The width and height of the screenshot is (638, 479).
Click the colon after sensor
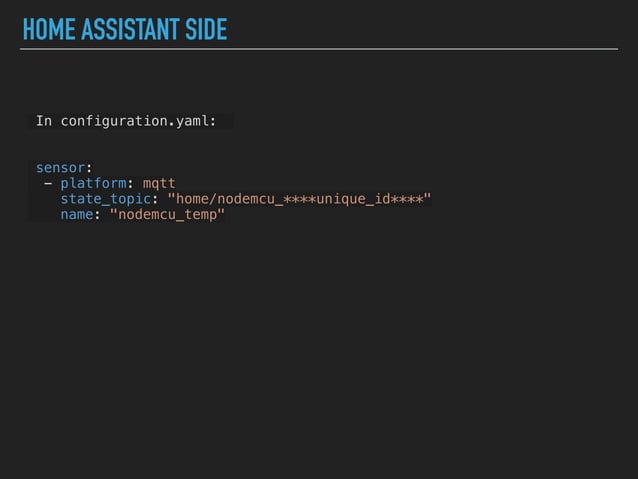click(89, 167)
